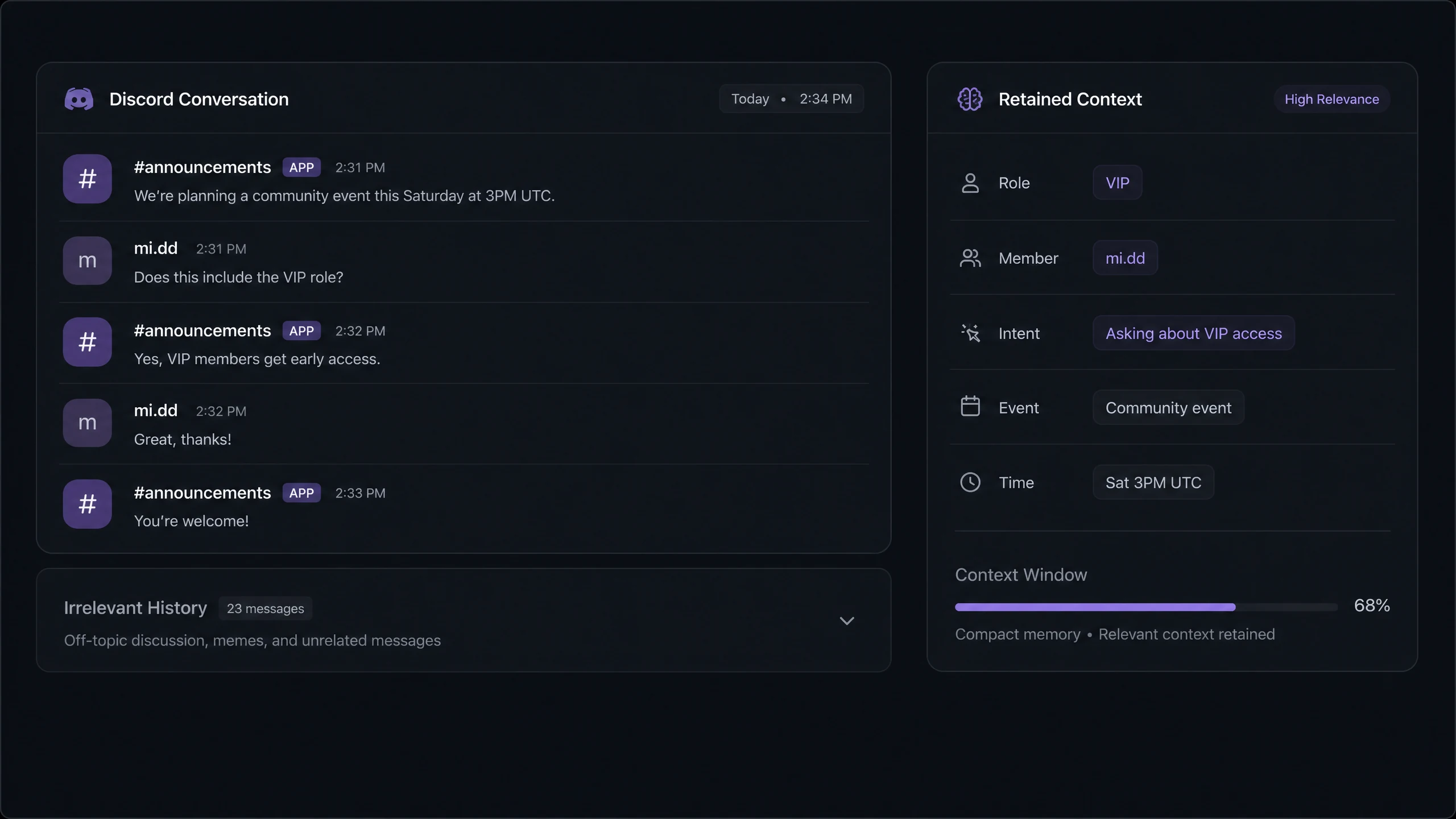Click the message 'Yes, VIP members get early access.'
This screenshot has height=819, width=1456.
point(257,359)
